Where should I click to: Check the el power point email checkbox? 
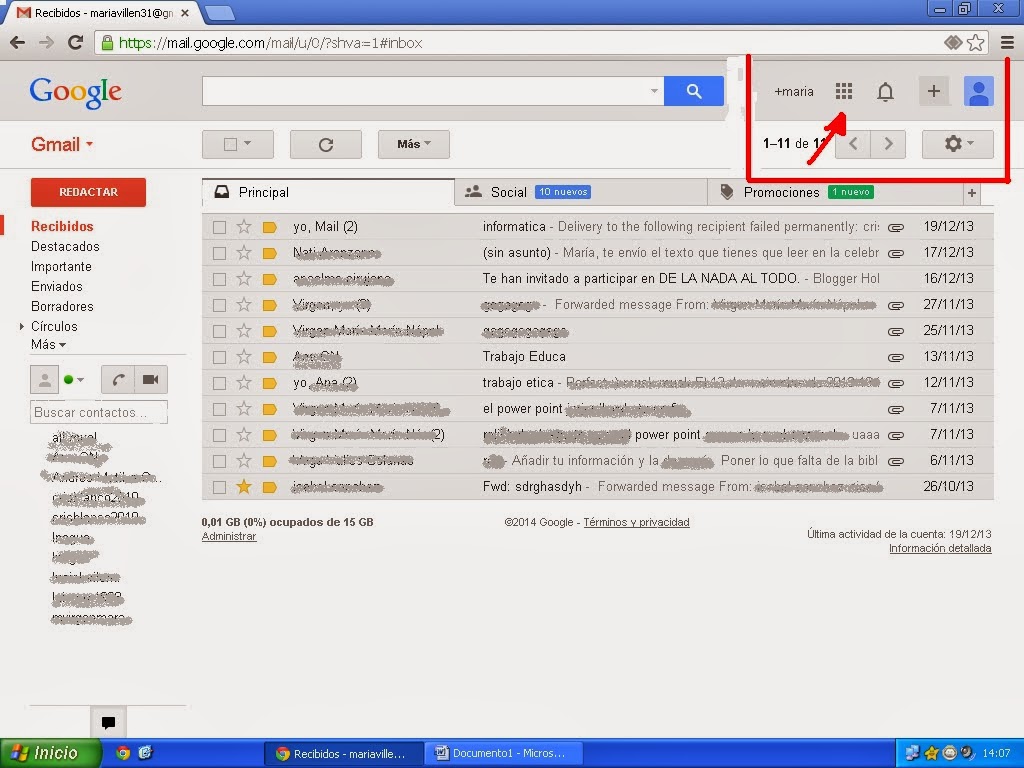[x=219, y=409]
